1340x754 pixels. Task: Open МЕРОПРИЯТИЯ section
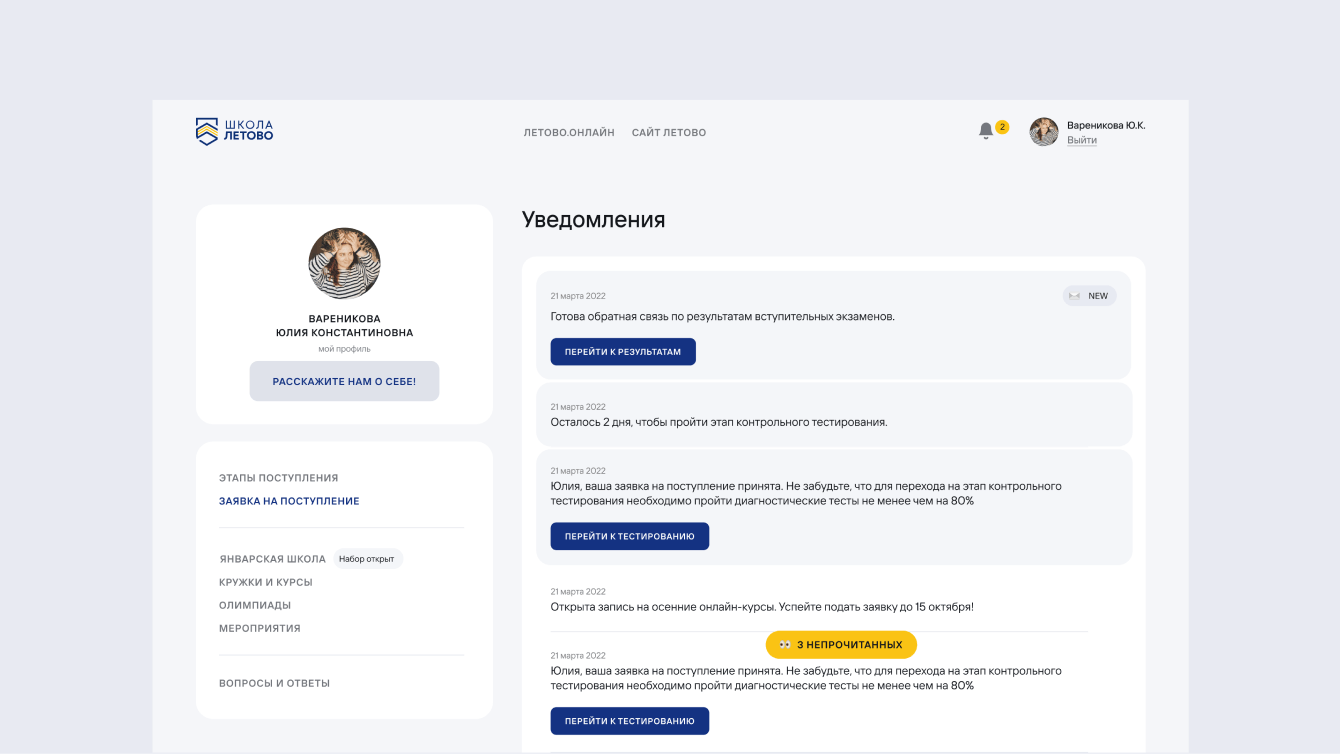tap(260, 628)
